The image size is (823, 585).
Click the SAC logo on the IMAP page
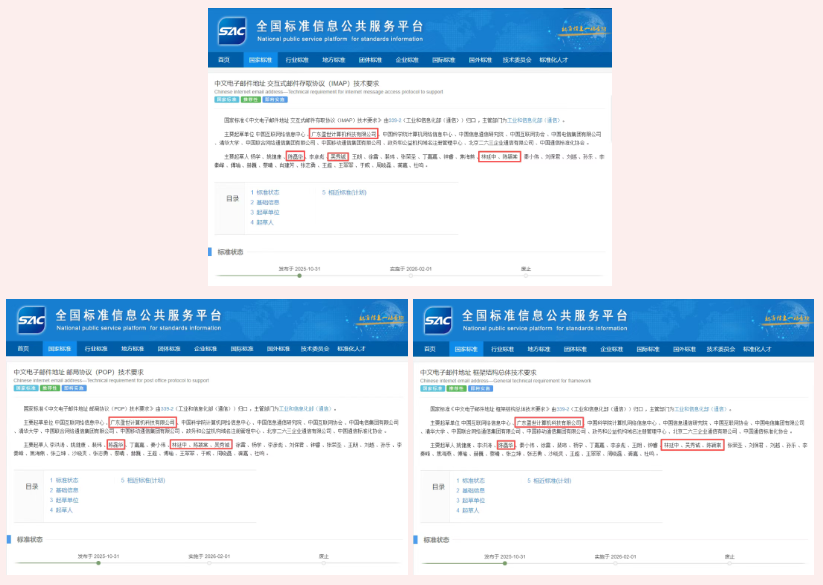pyautogui.click(x=232, y=31)
